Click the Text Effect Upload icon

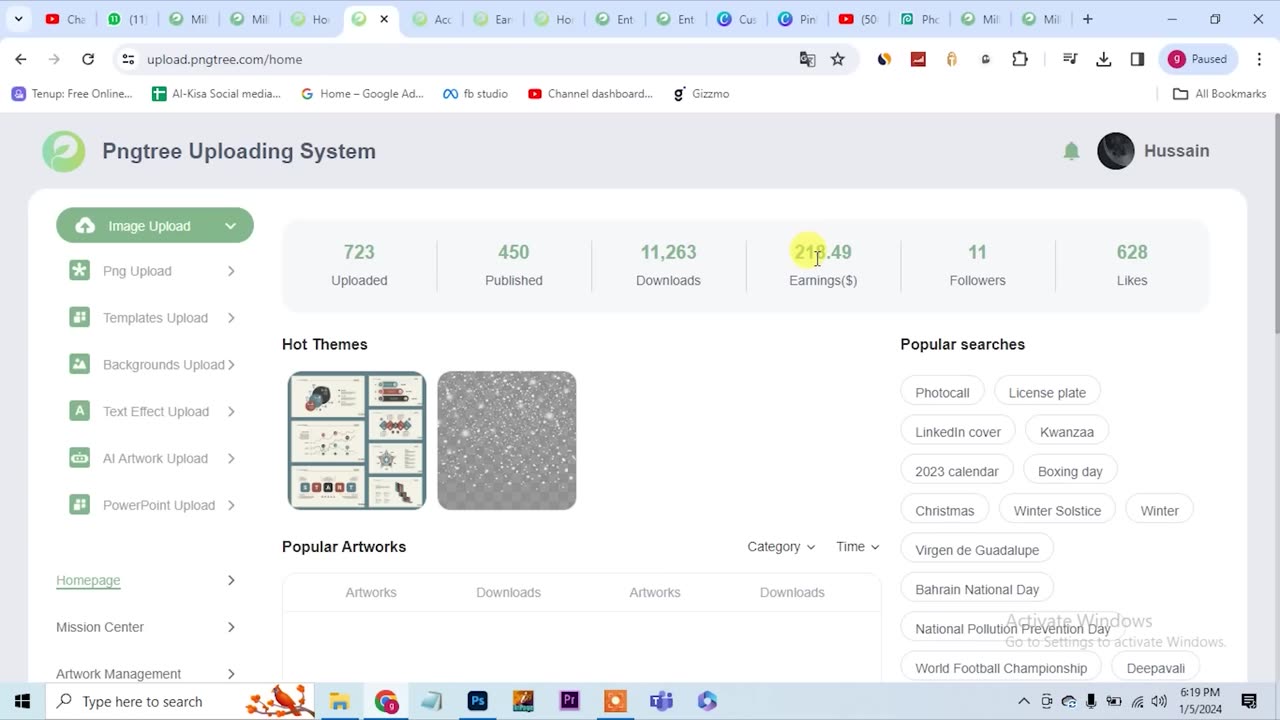point(79,411)
